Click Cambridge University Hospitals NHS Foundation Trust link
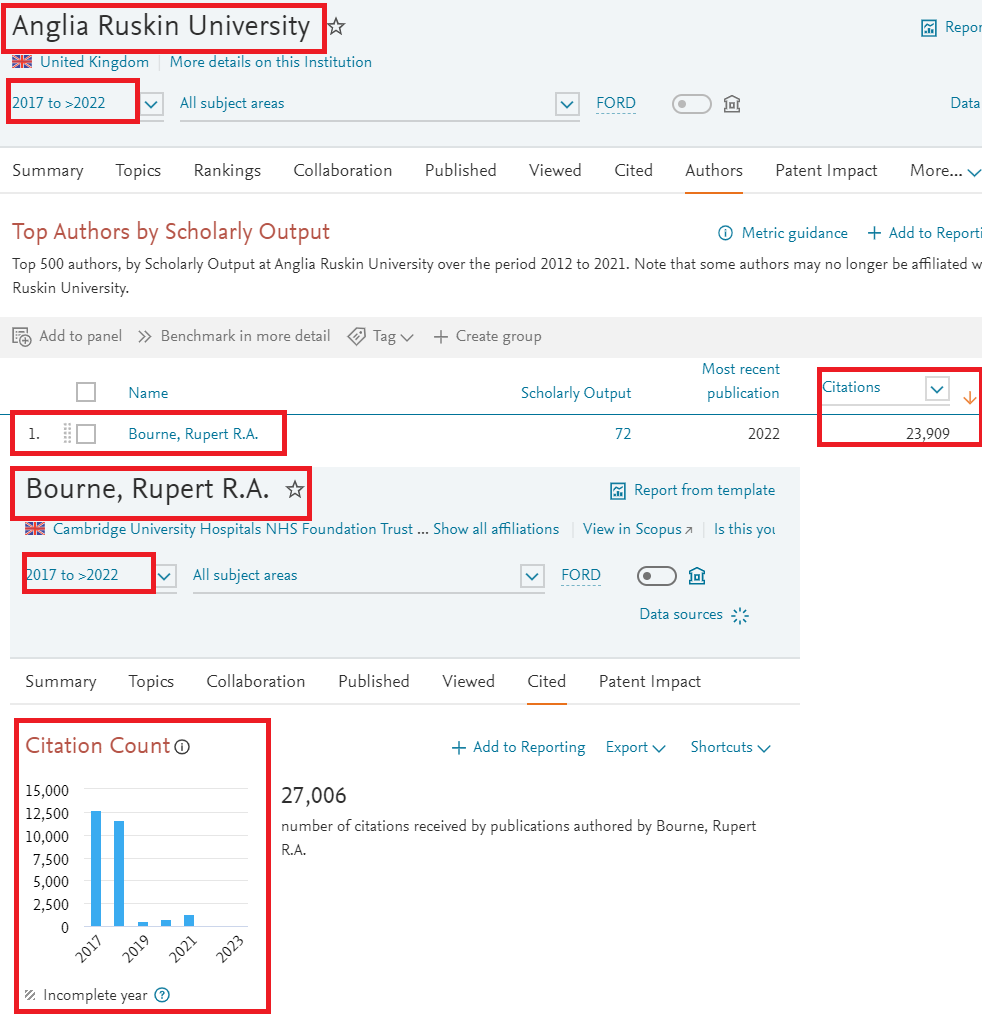Viewport: 982px width, 1024px height. [232, 529]
